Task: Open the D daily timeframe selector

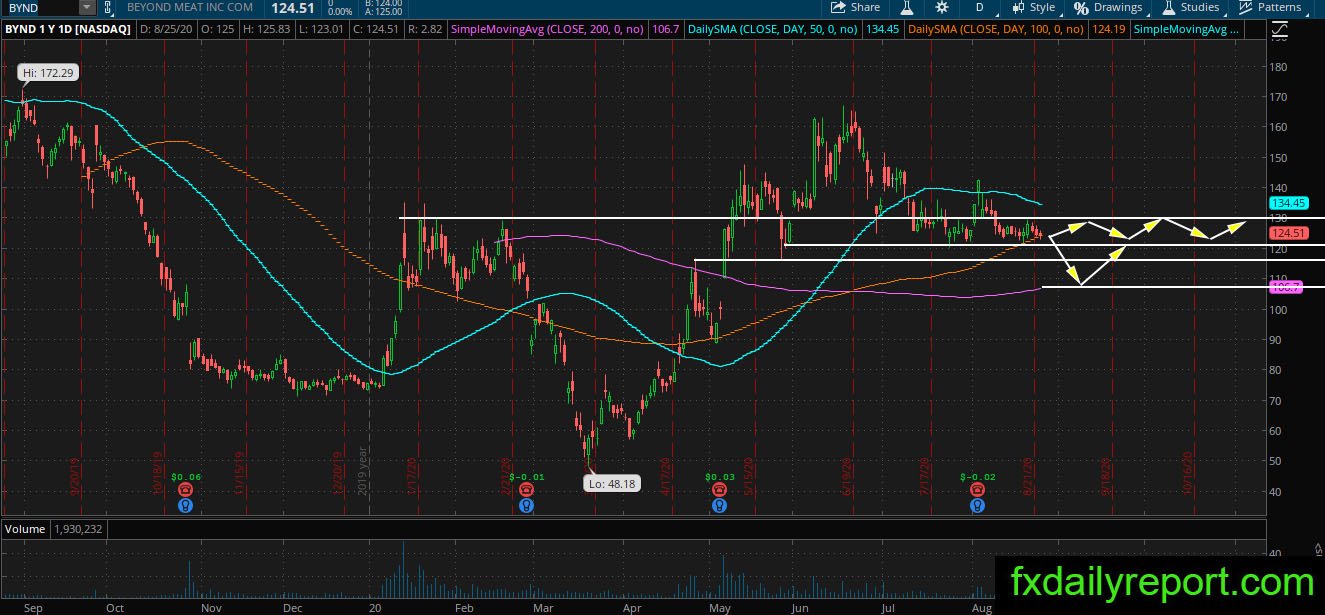Action: [979, 8]
